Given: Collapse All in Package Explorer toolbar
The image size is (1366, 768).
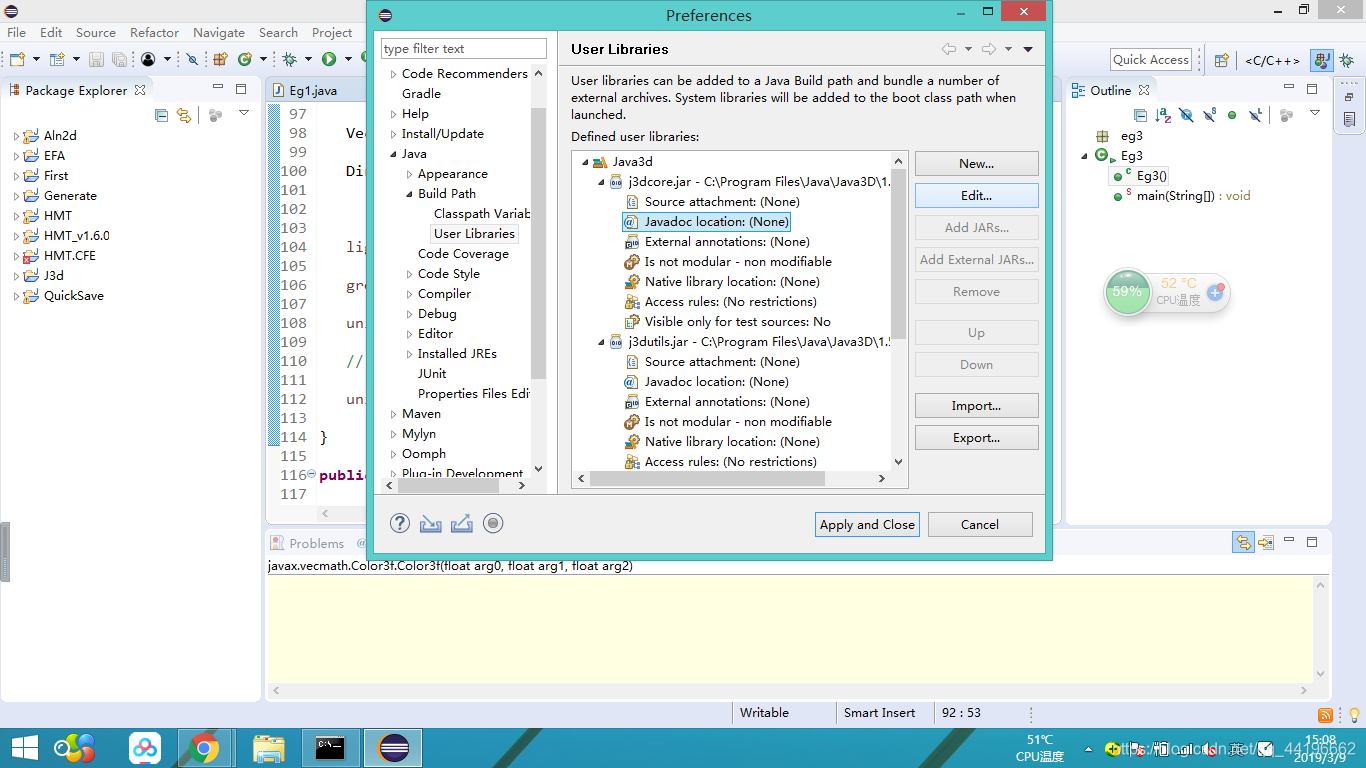Looking at the screenshot, I should (x=162, y=115).
